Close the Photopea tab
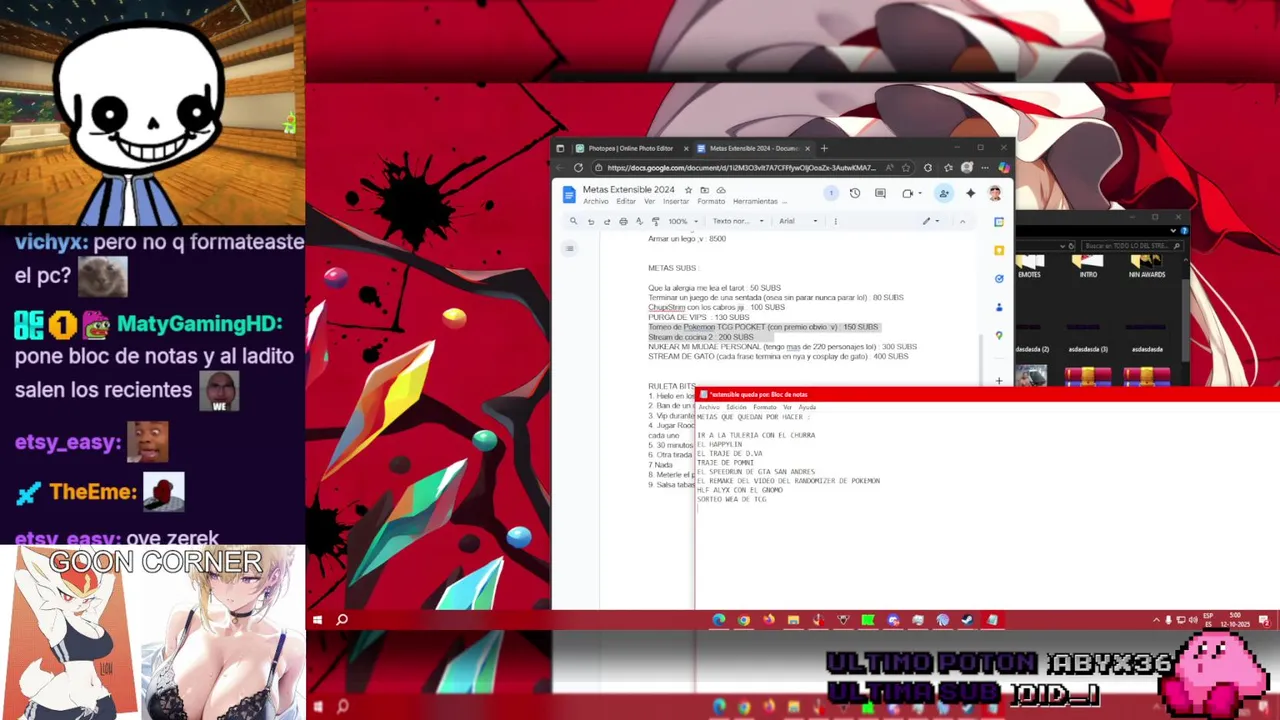 (686, 148)
